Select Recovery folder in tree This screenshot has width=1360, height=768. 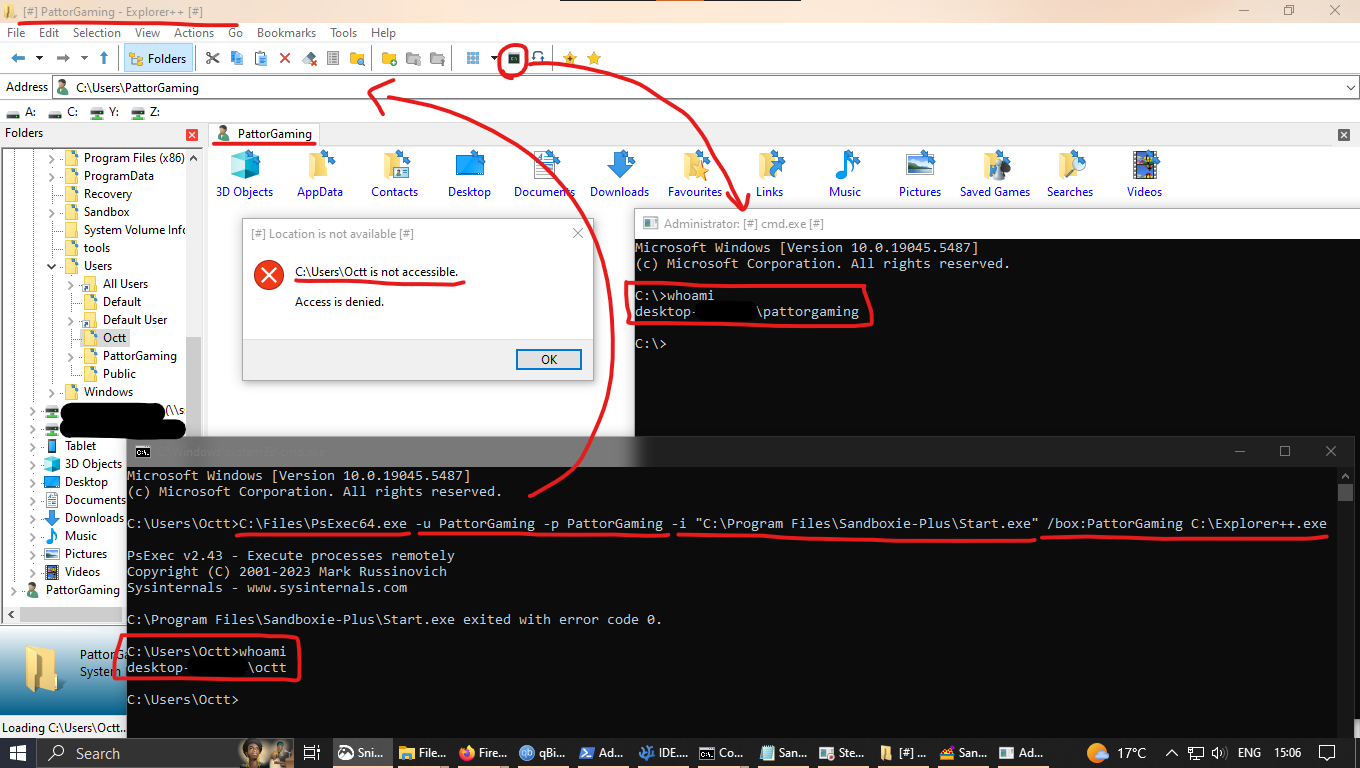click(x=107, y=194)
